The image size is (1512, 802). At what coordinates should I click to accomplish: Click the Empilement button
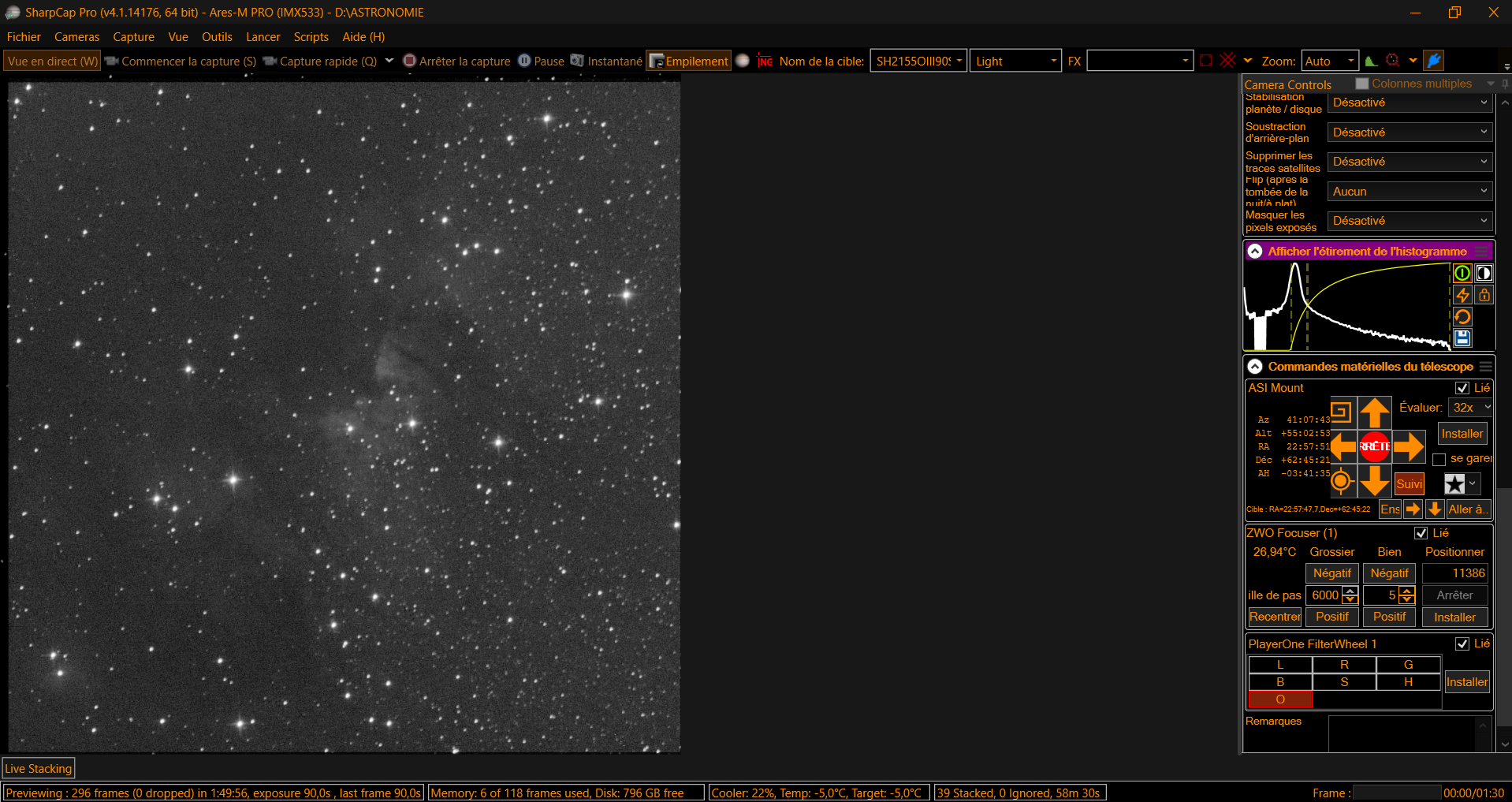point(689,61)
